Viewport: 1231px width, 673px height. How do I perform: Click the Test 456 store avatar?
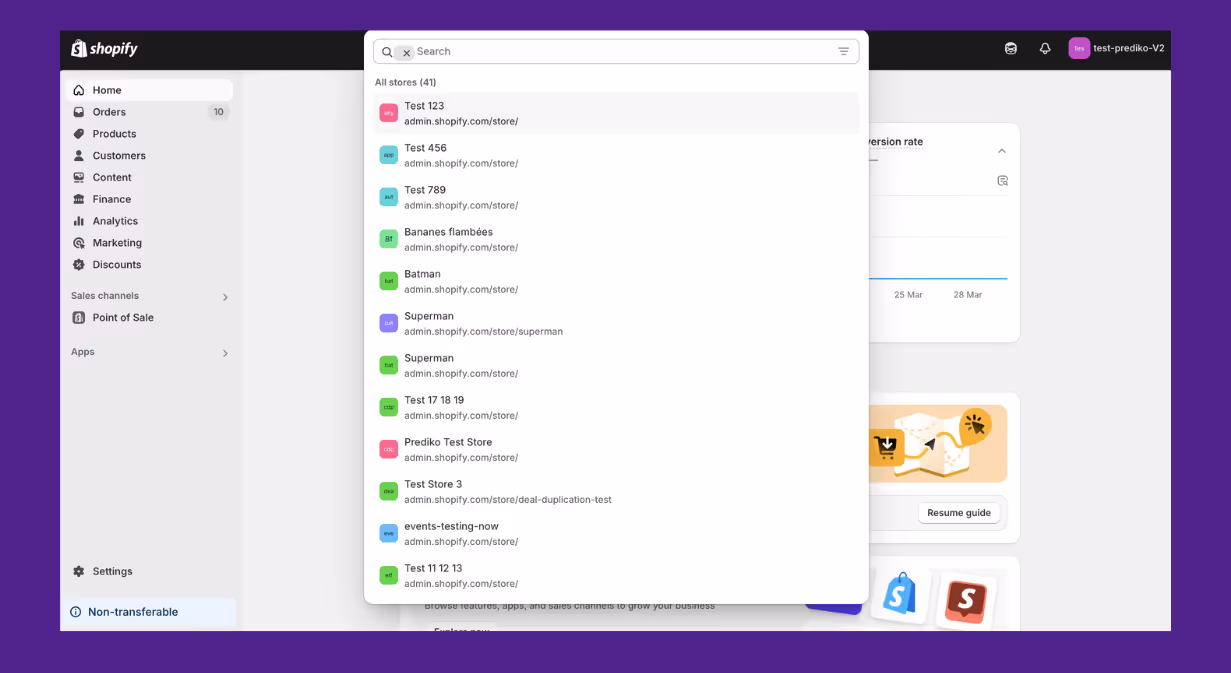point(389,155)
